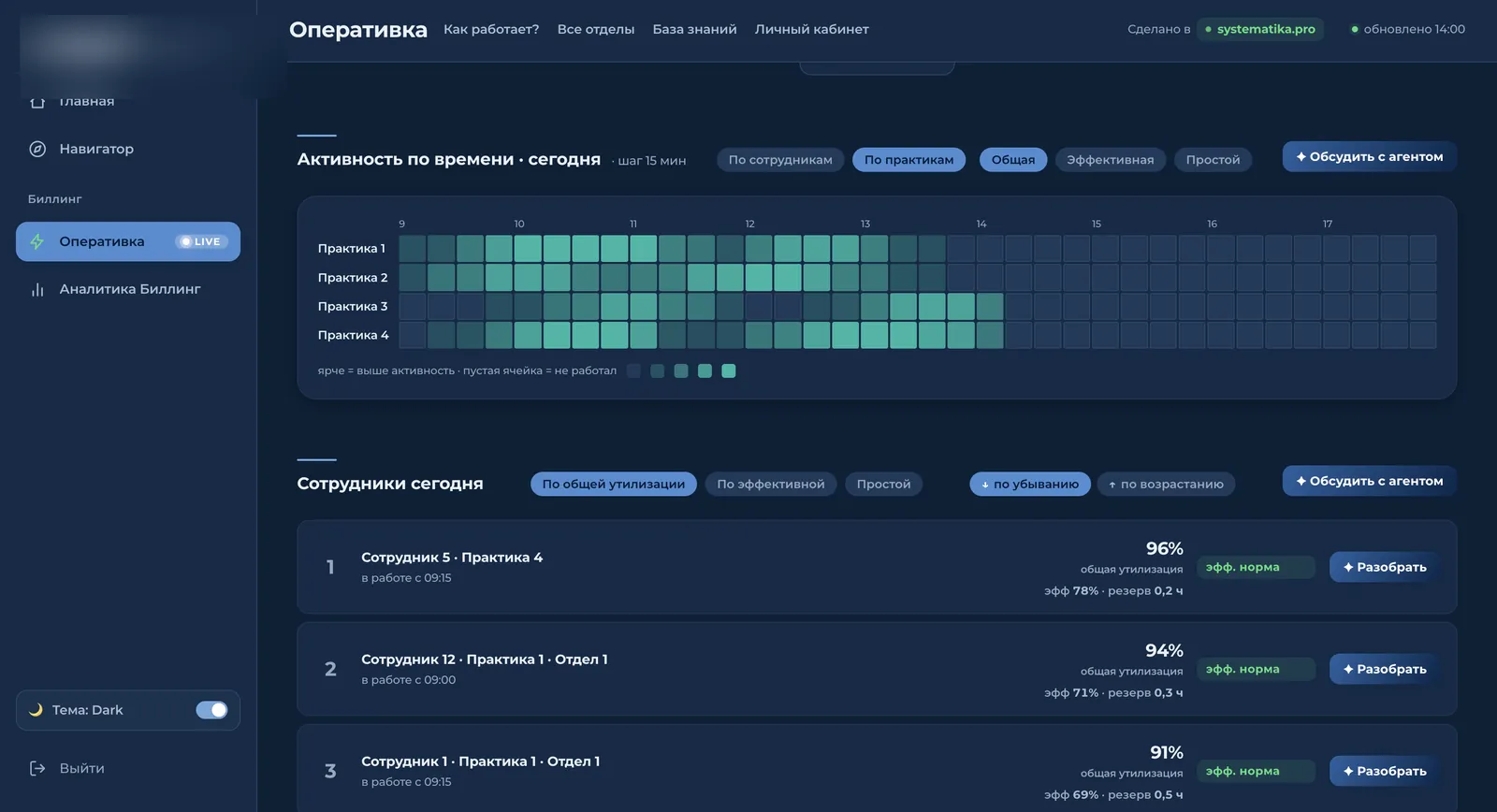The width and height of the screenshot is (1497, 812).
Task: Click the Практика 3 row label
Action: [x=353, y=307]
